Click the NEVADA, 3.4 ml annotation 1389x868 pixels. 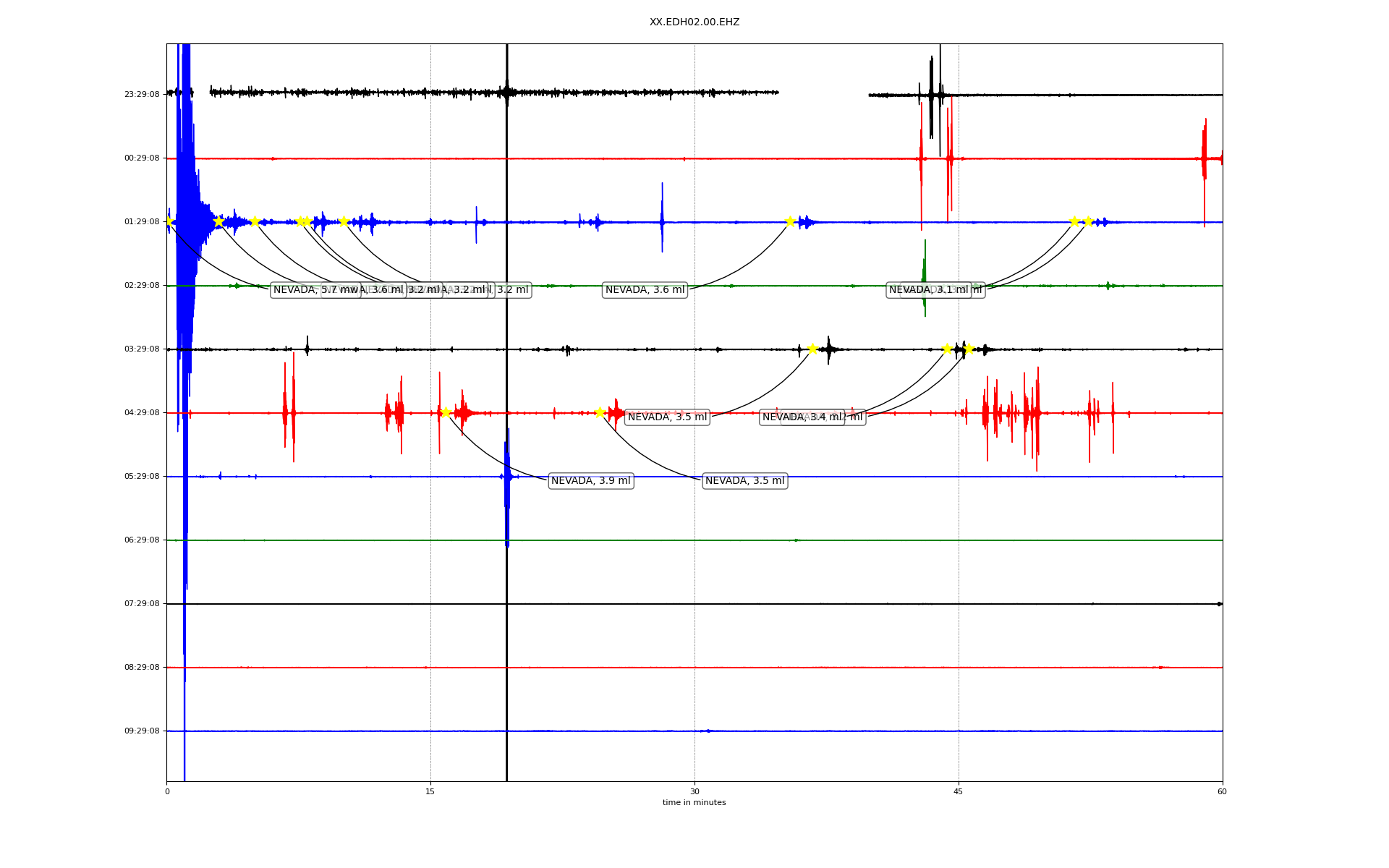point(801,417)
